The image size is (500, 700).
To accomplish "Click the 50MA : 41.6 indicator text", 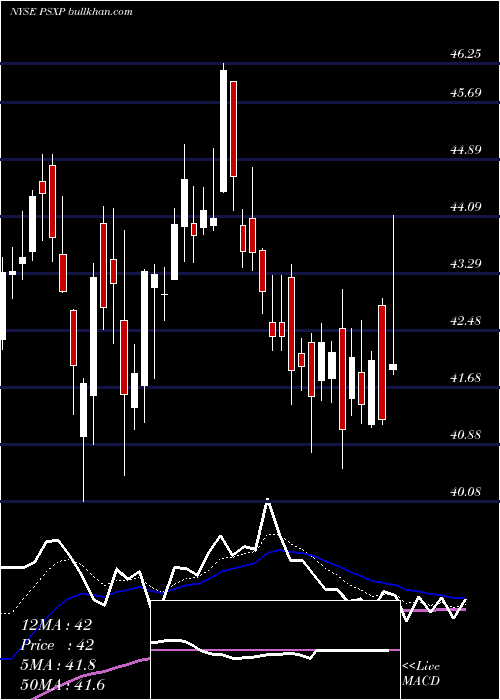I will (63, 684).
